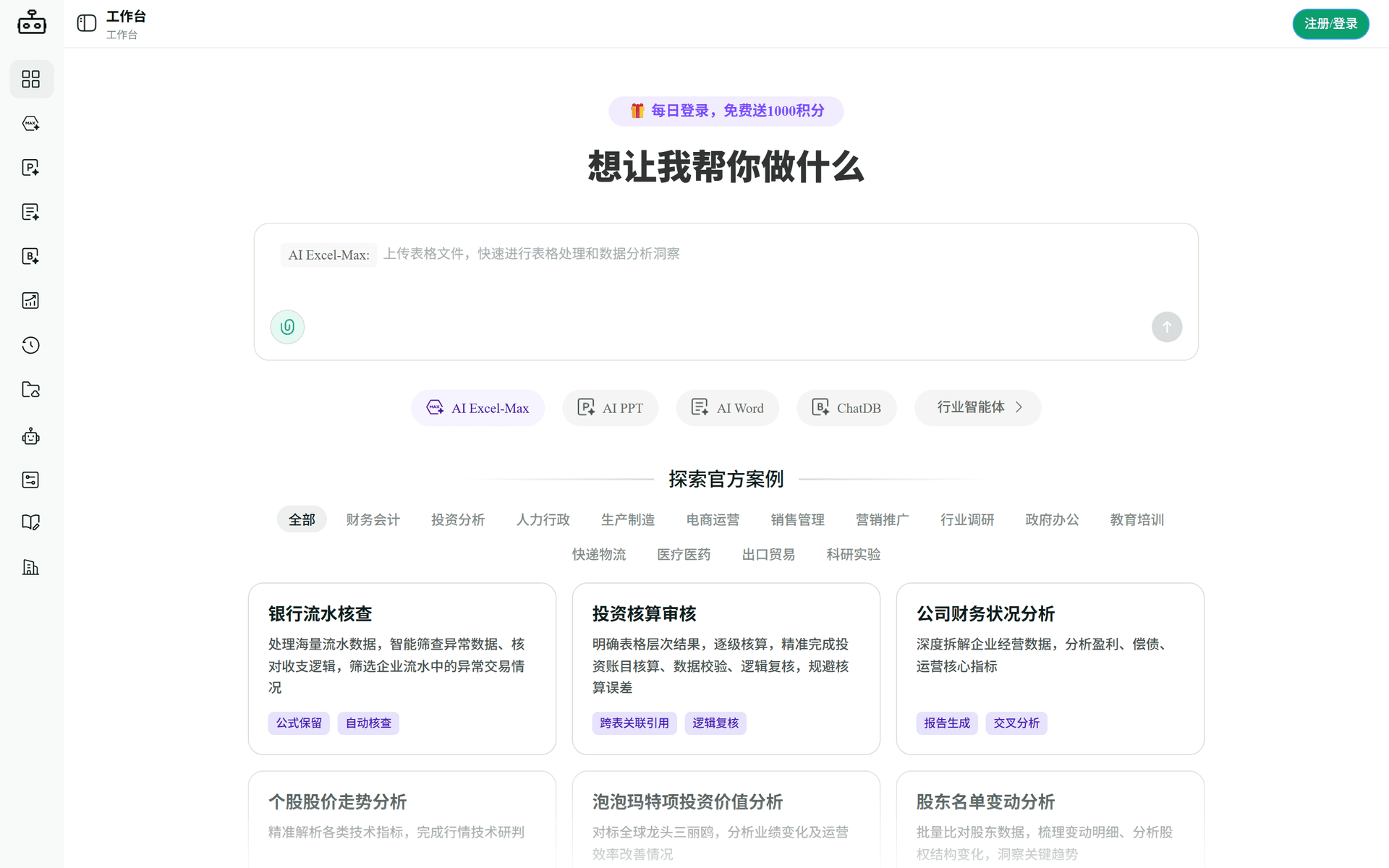
Task: Switch to the 快递物流 category tab
Action: click(x=599, y=554)
